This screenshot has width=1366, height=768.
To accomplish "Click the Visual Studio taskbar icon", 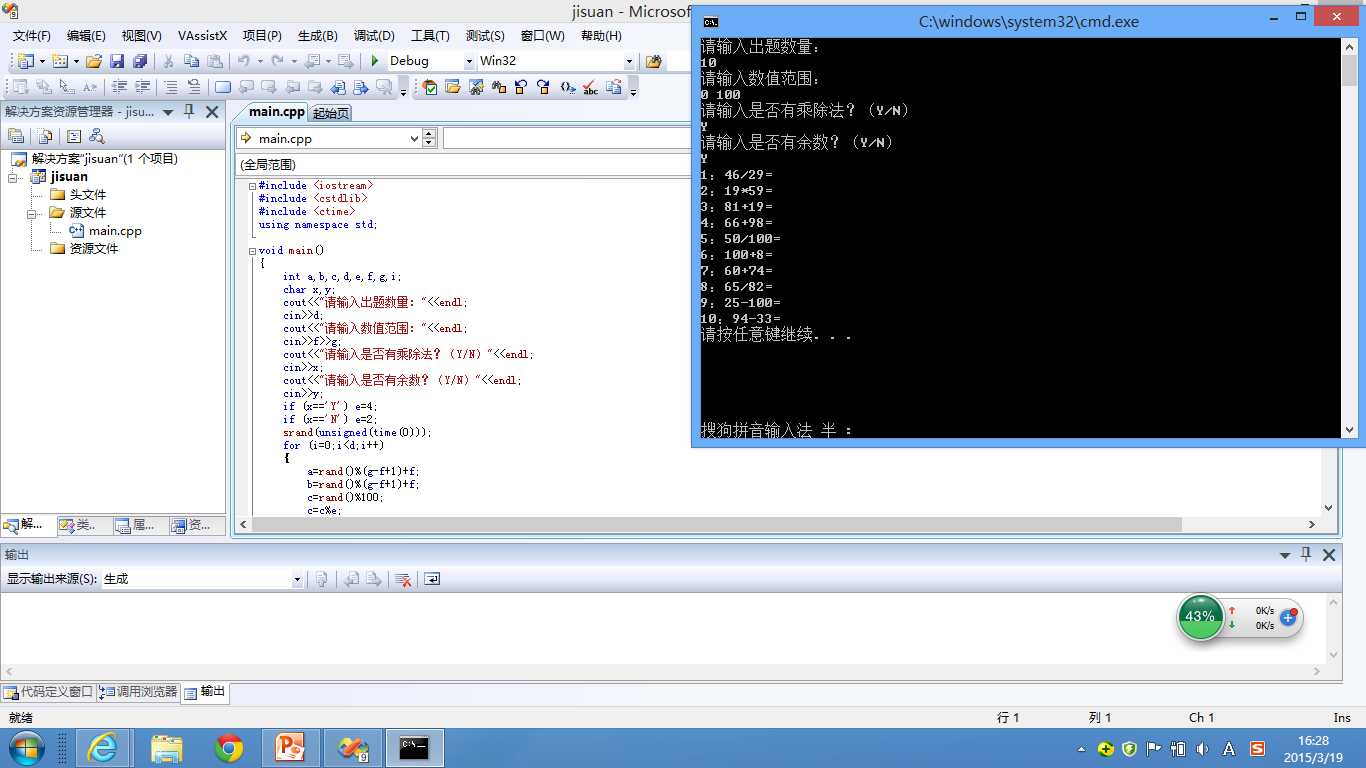I will point(352,748).
